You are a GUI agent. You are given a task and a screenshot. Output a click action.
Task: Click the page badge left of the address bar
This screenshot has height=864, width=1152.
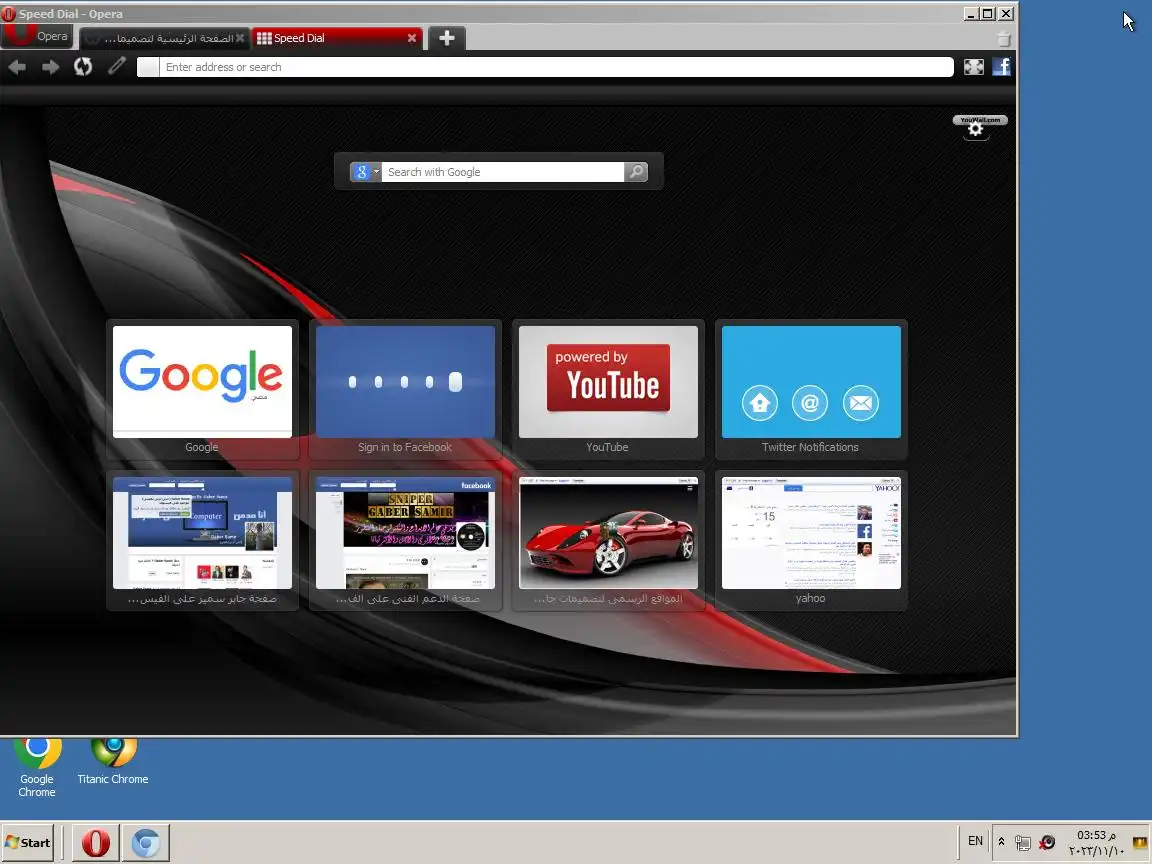(148, 67)
